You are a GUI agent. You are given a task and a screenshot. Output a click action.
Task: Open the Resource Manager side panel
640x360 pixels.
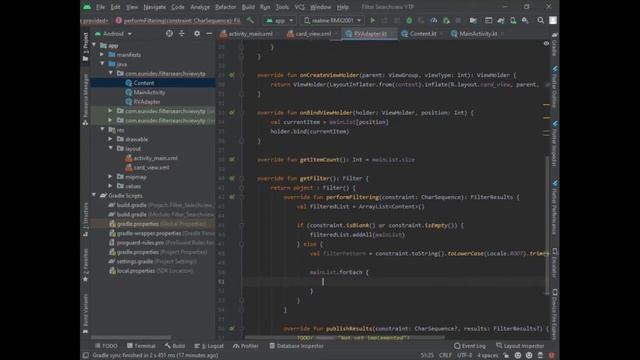point(85,100)
